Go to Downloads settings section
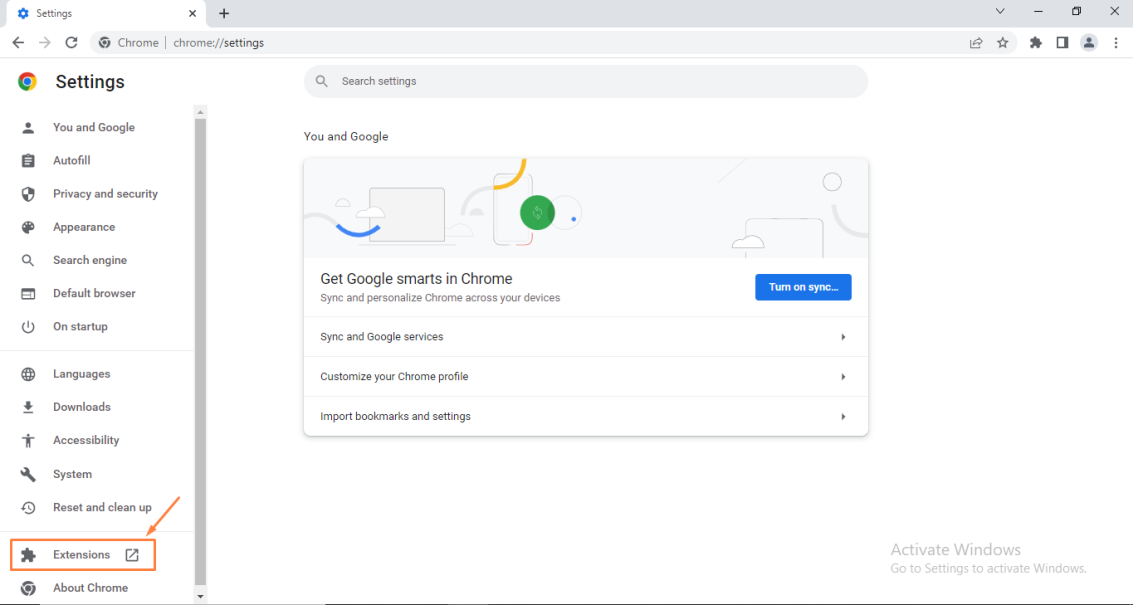This screenshot has height=605, width=1133. [x=82, y=407]
